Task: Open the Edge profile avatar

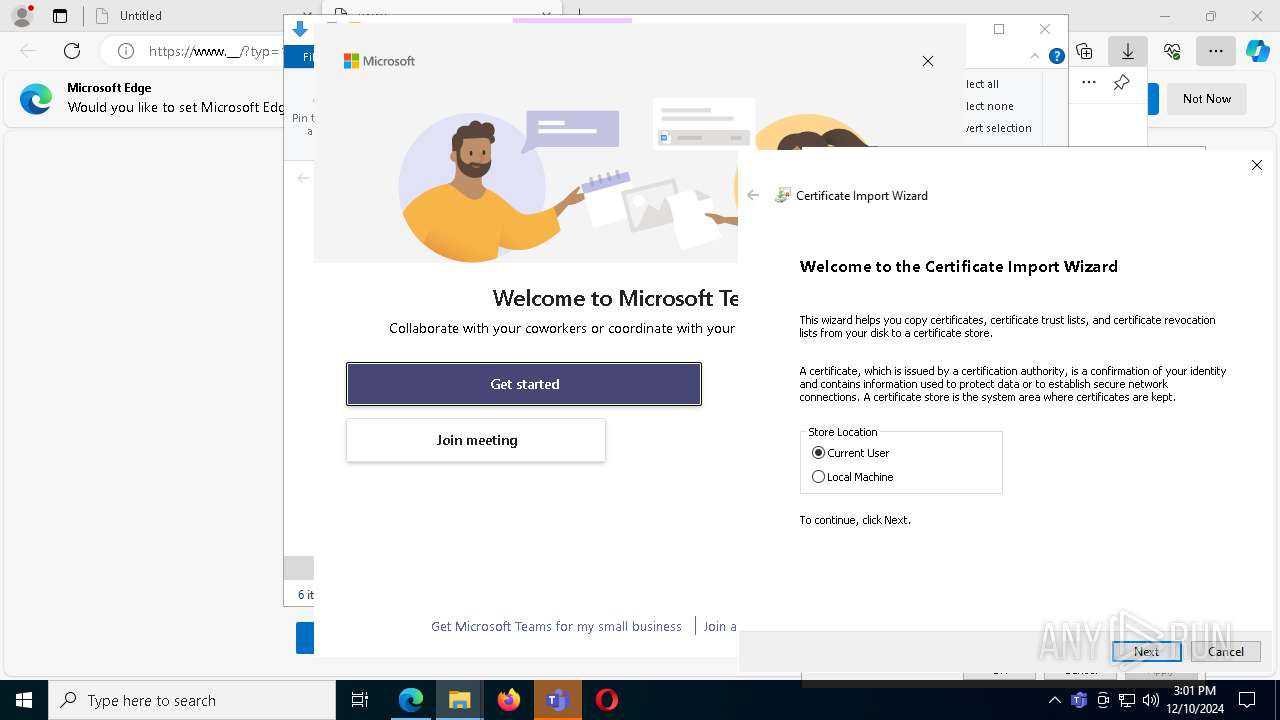Action: [x=21, y=16]
